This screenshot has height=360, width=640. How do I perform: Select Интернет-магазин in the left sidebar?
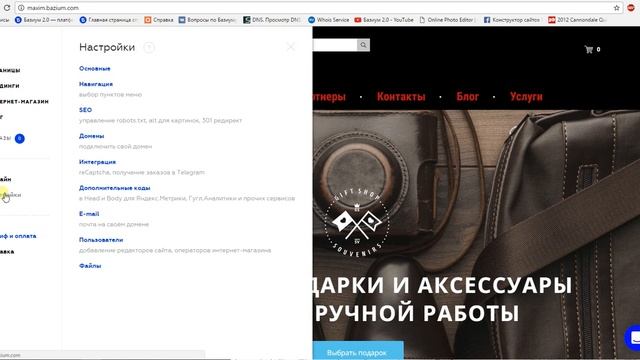click(x=24, y=102)
